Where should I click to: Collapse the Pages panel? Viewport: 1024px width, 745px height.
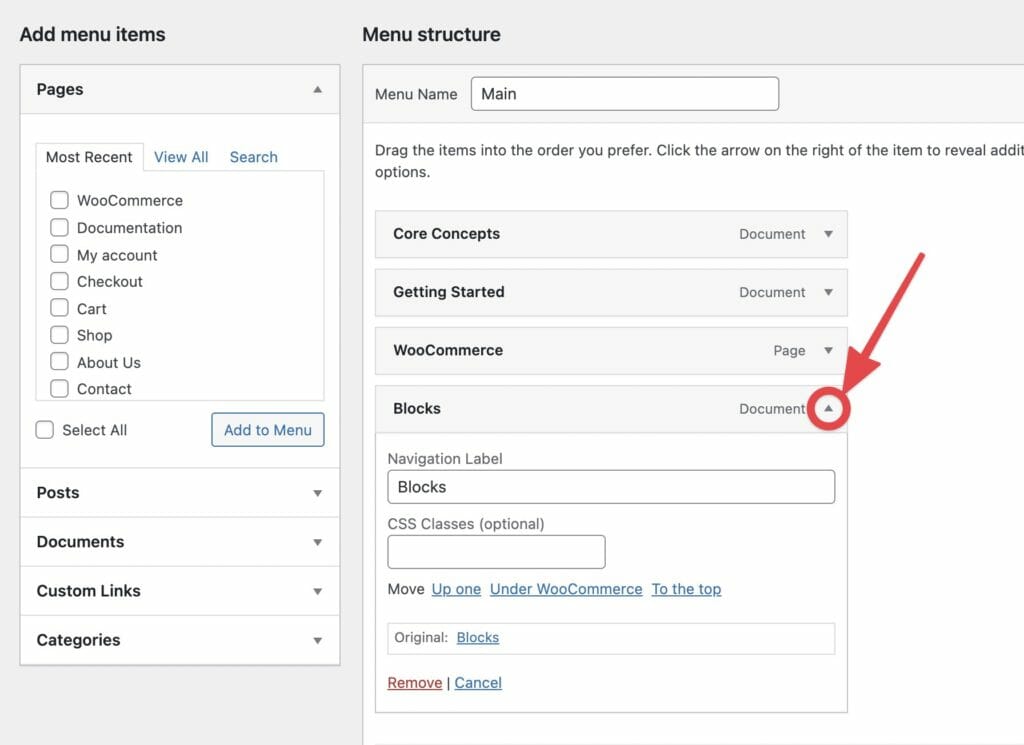tap(317, 89)
